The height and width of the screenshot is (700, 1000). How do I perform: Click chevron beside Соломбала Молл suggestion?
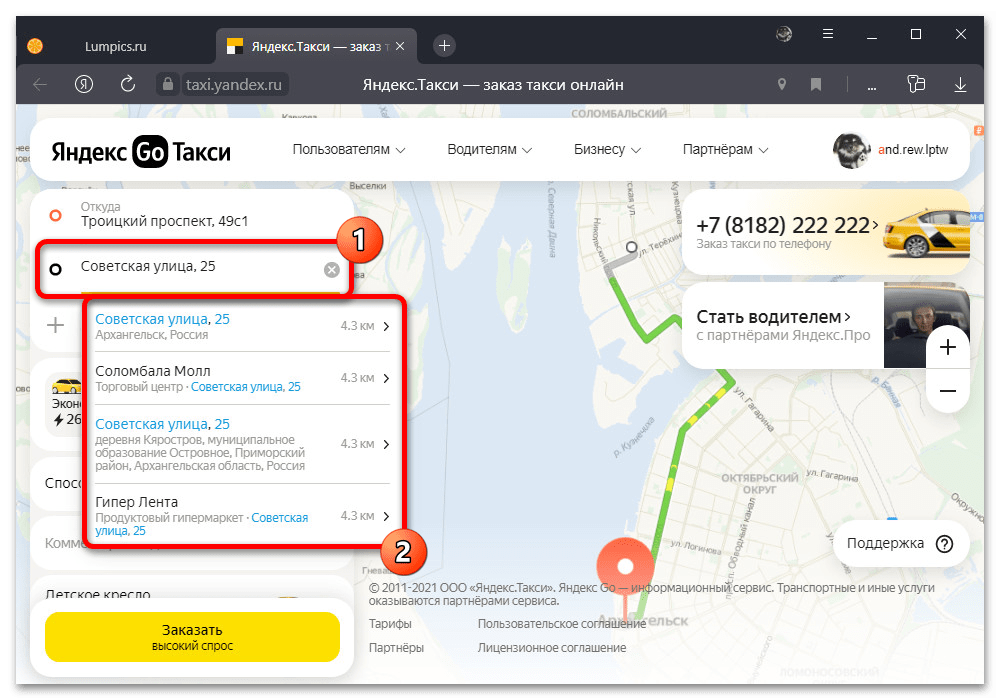click(386, 379)
